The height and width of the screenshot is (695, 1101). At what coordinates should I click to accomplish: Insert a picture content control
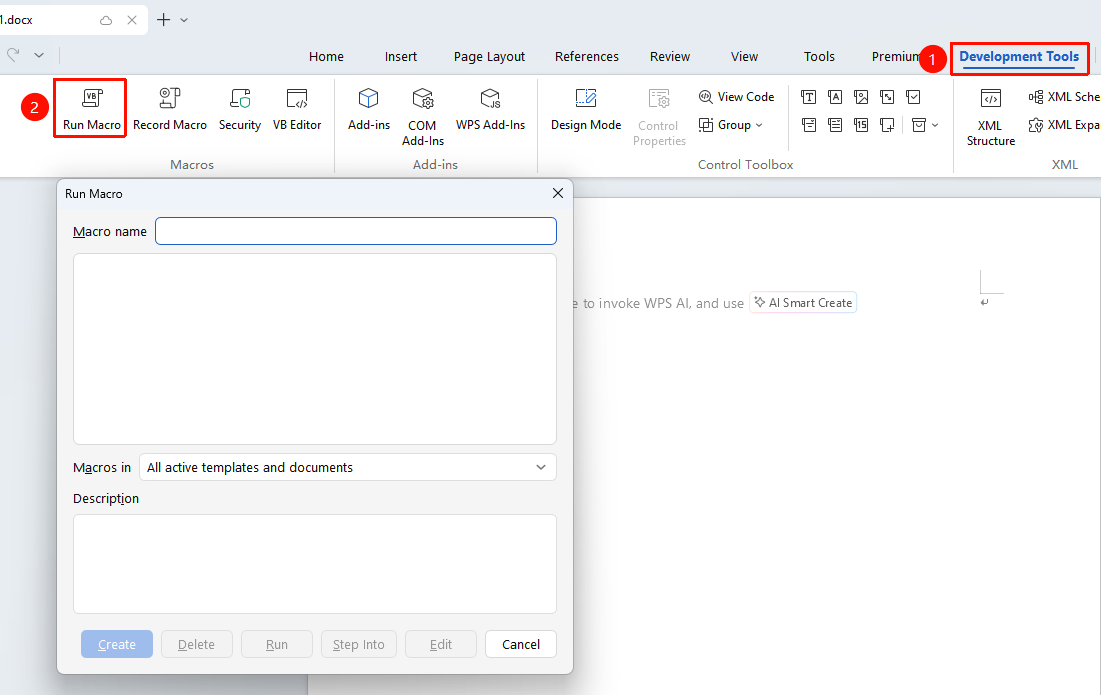[x=861, y=97]
